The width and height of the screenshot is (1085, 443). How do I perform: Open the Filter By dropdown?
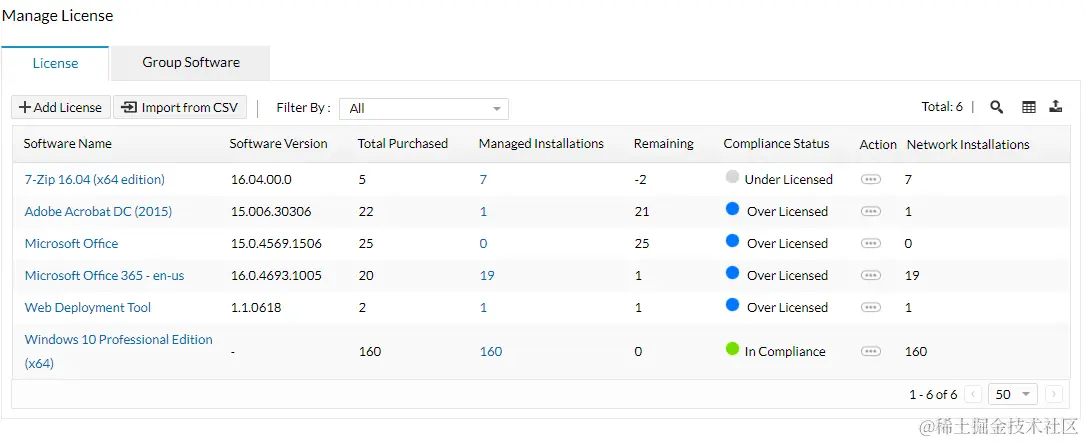423,109
